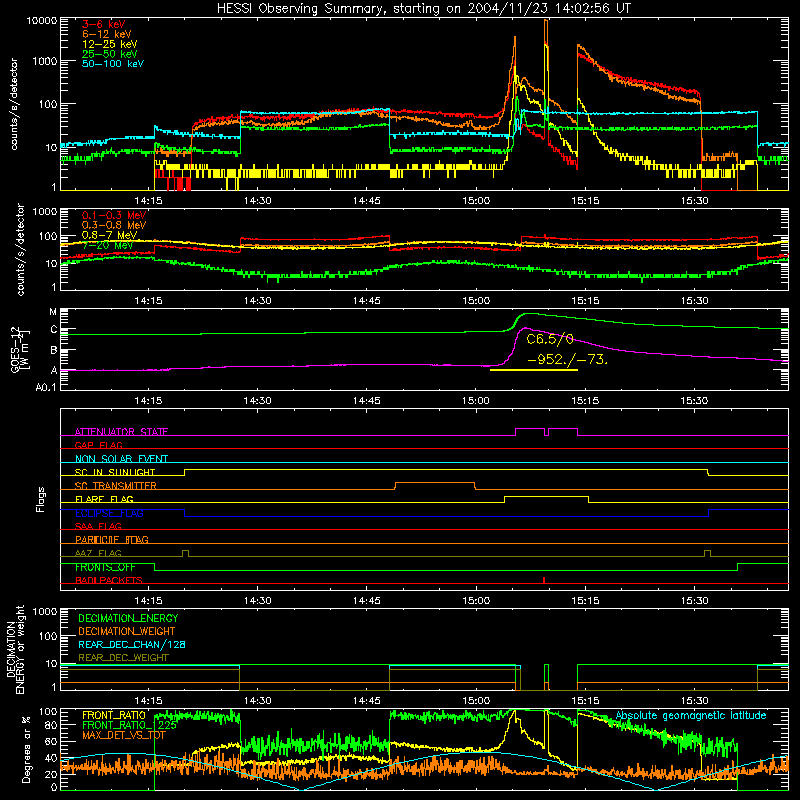This screenshot has height=800, width=800.
Task: Click the 7-20 MeV legend label
Action: [x=108, y=245]
